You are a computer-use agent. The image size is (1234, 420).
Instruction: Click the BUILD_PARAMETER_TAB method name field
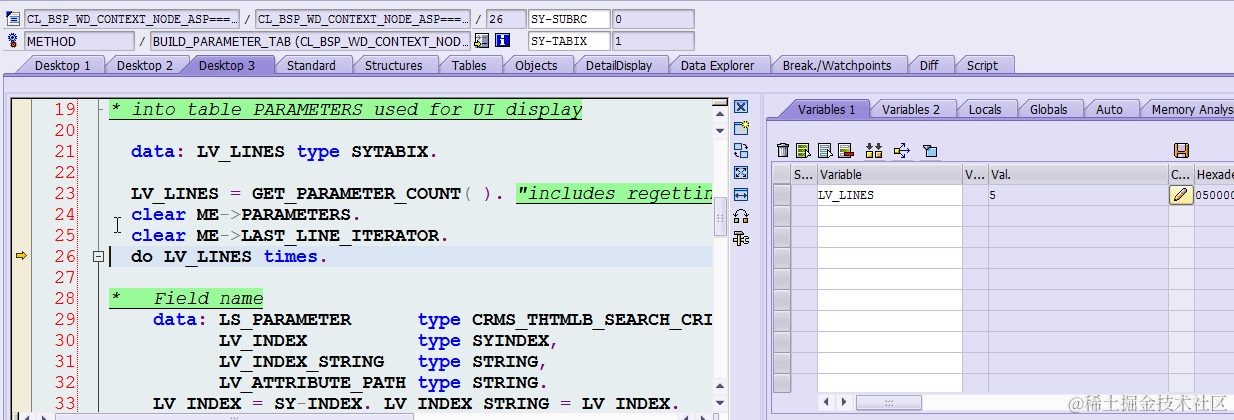(310, 41)
